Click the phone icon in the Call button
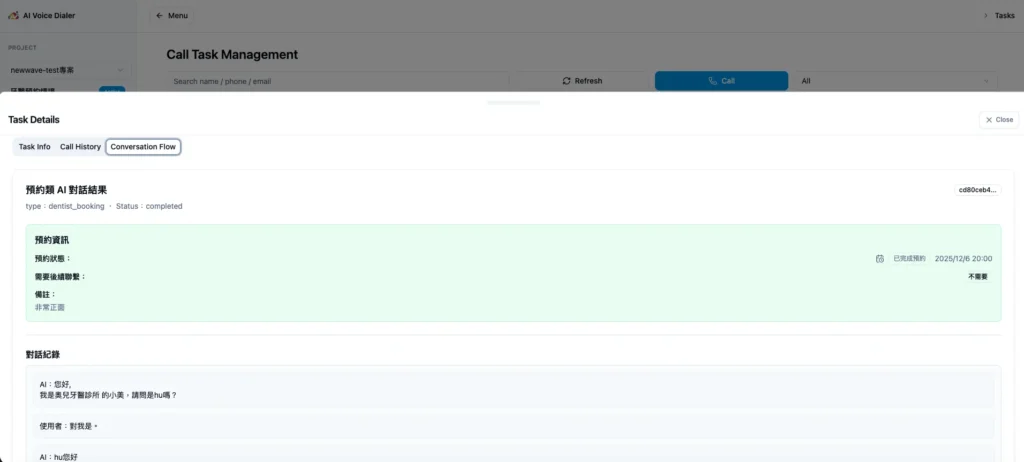 [x=712, y=81]
